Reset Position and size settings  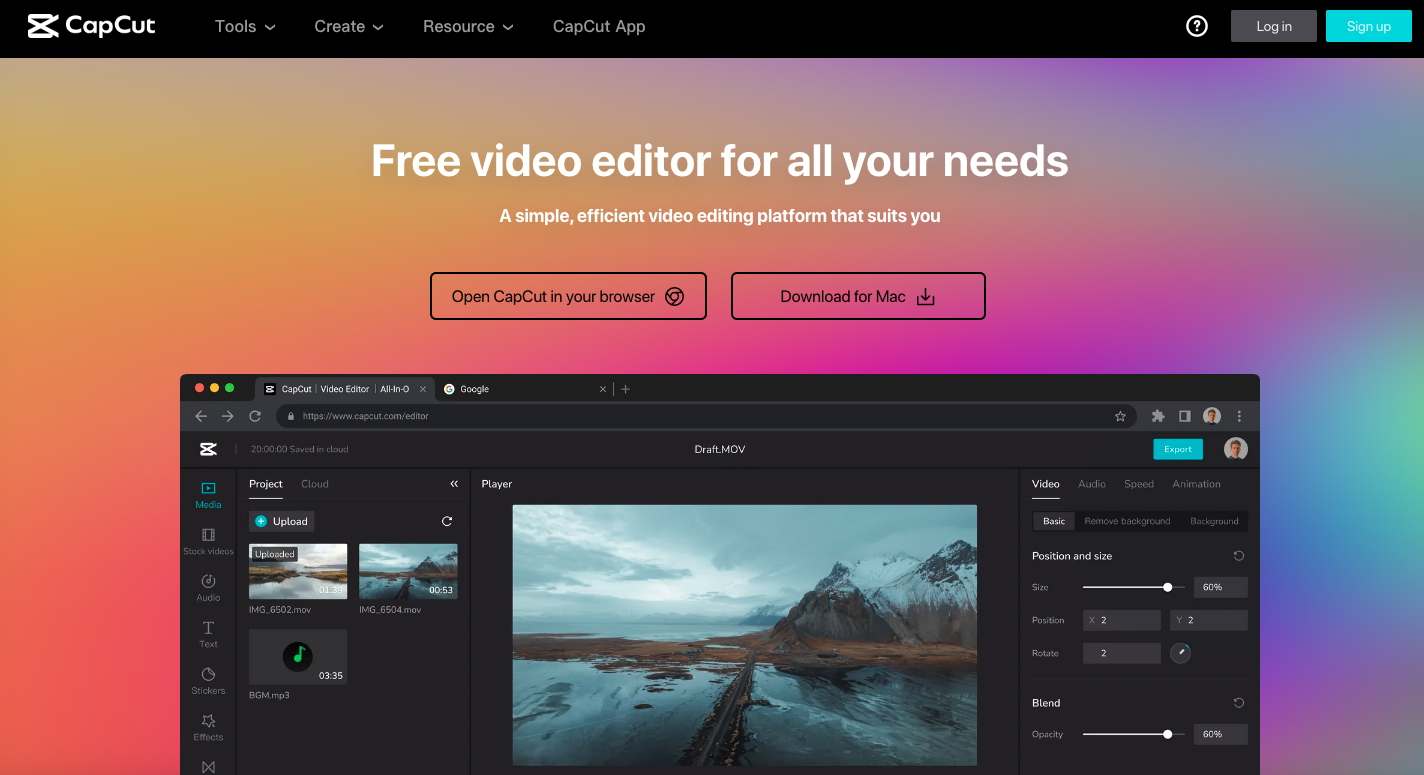[x=1239, y=556]
